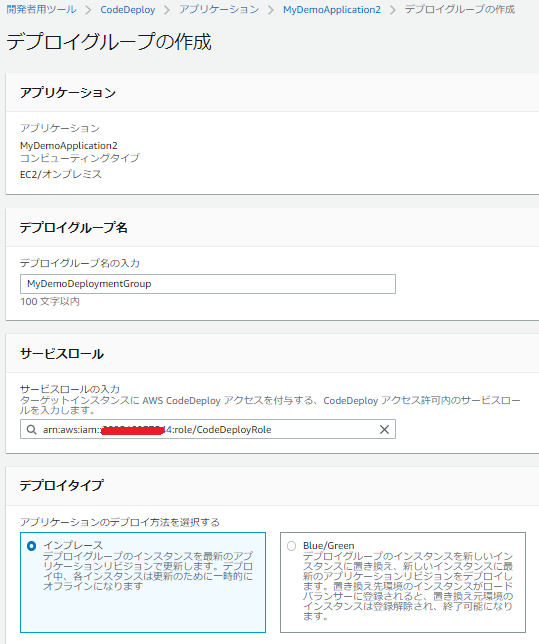Click the インプレース option description text

pyautogui.click(x=148, y=571)
